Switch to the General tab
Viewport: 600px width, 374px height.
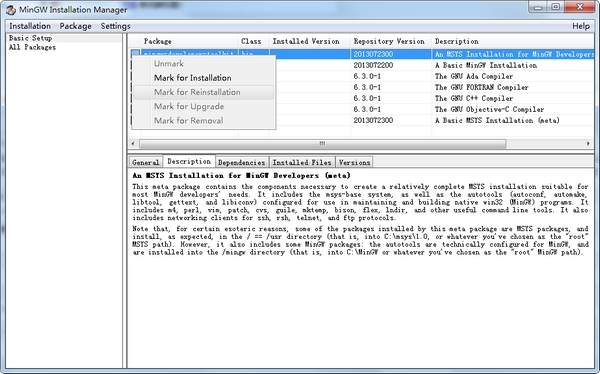[x=145, y=162]
